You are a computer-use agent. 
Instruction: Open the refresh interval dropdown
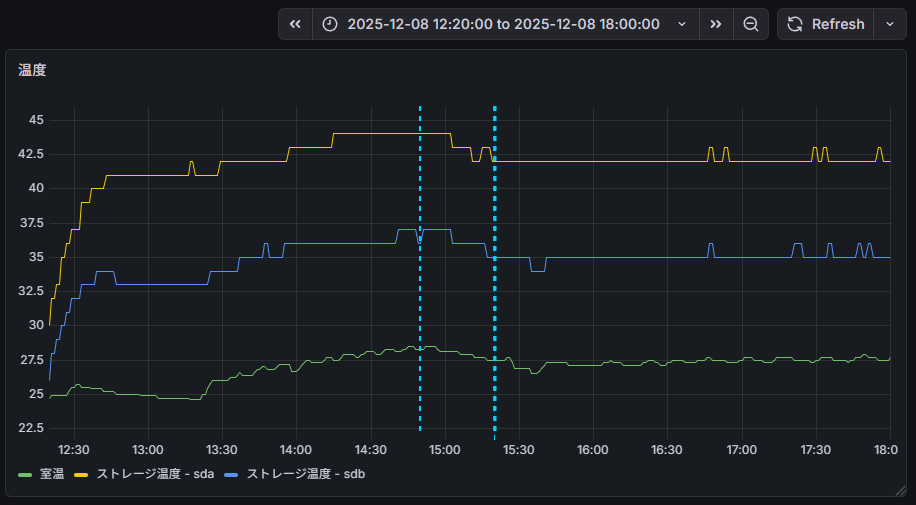(x=890, y=24)
